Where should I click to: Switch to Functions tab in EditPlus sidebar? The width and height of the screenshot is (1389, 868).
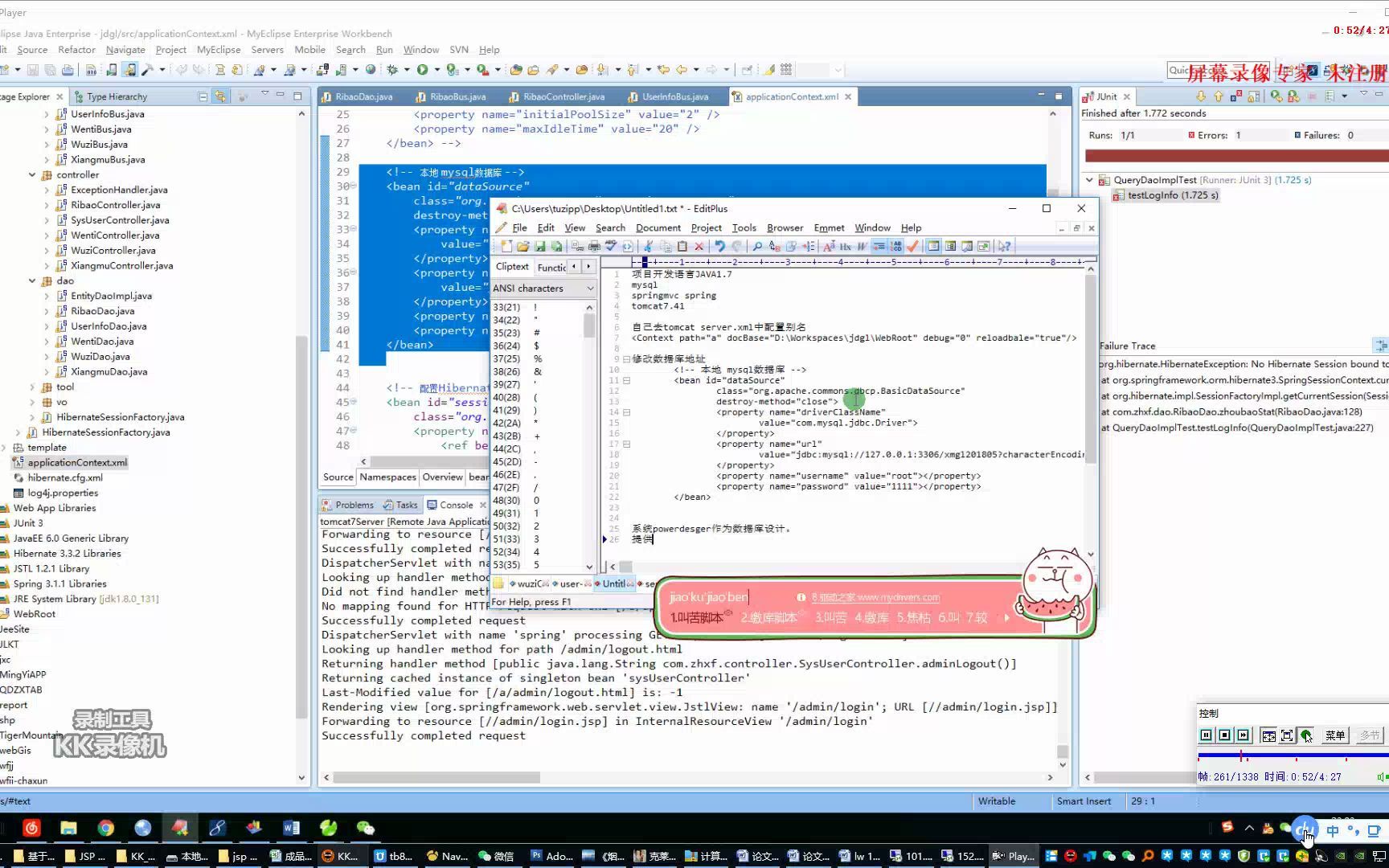click(551, 267)
